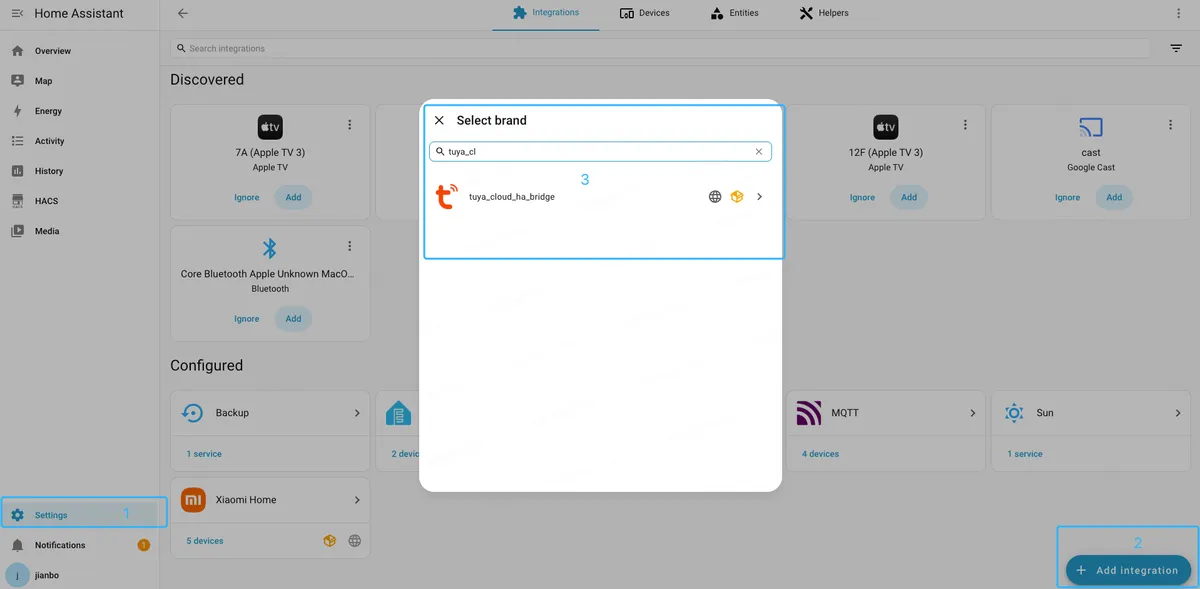1200x589 pixels.
Task: Click the MQTT integration icon
Action: point(808,413)
